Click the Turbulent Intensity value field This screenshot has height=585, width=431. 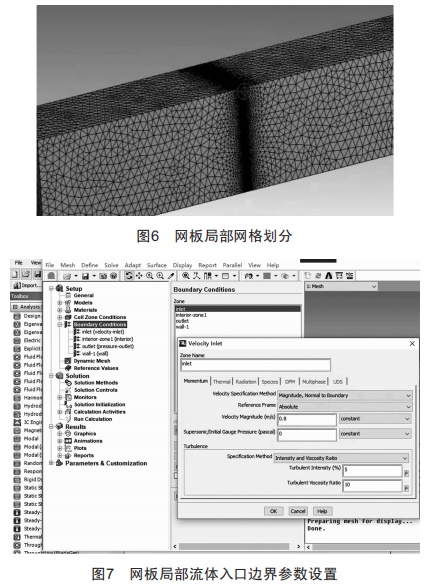click(x=372, y=470)
